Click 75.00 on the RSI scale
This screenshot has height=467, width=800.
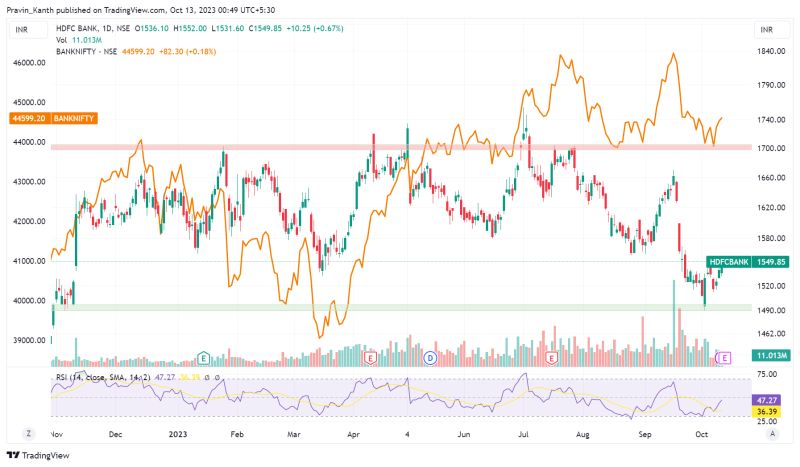tap(767, 374)
